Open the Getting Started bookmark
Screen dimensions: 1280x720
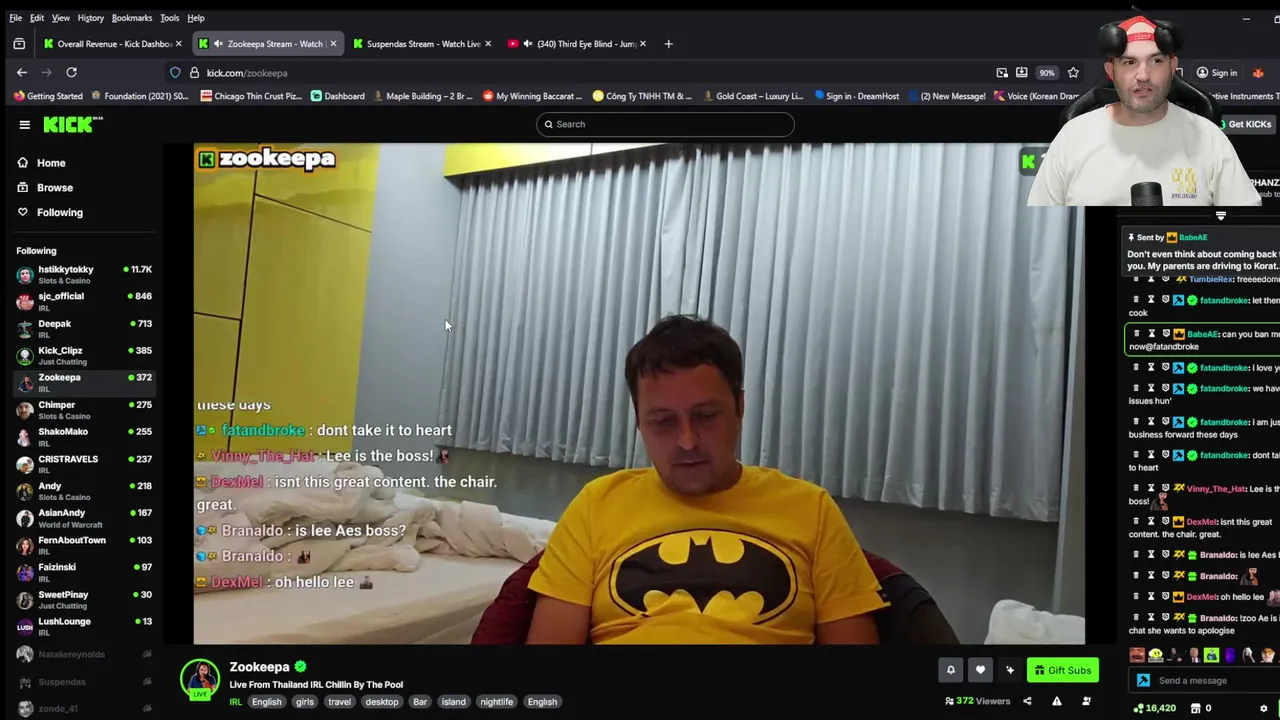pyautogui.click(x=48, y=96)
